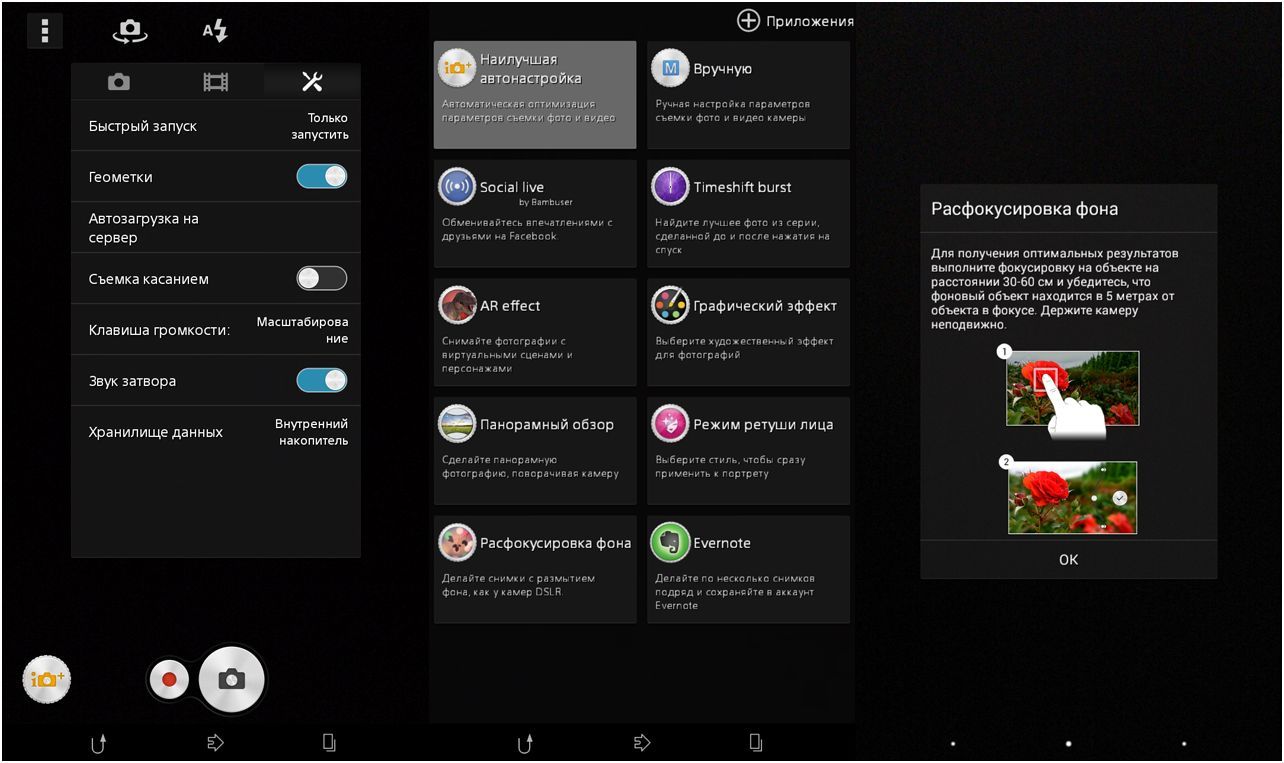This screenshot has width=1284, height=763.
Task: Open the capture mode selector icon
Action: 46,680
